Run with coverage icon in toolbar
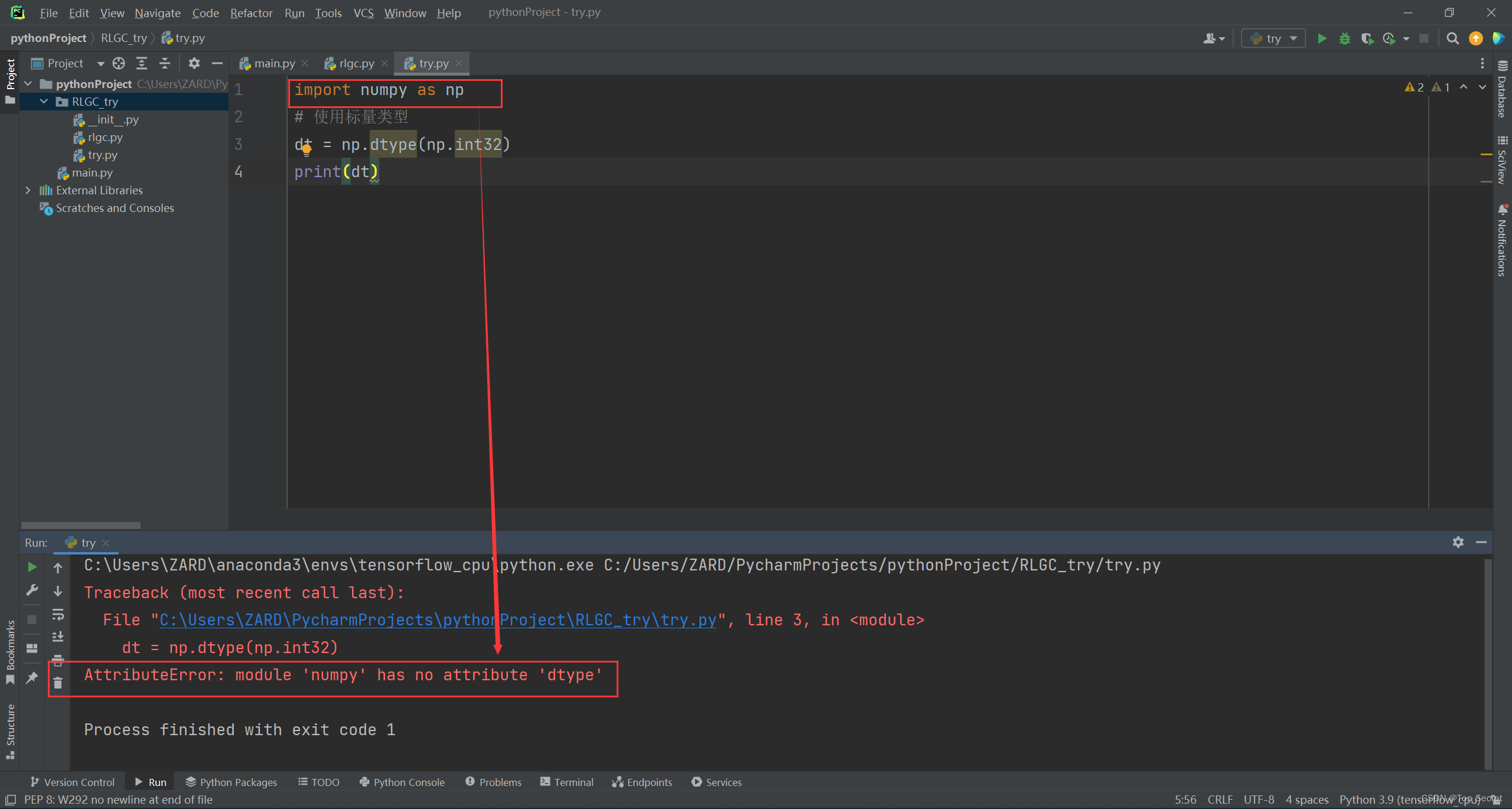The height and width of the screenshot is (809, 1512). [x=1367, y=38]
